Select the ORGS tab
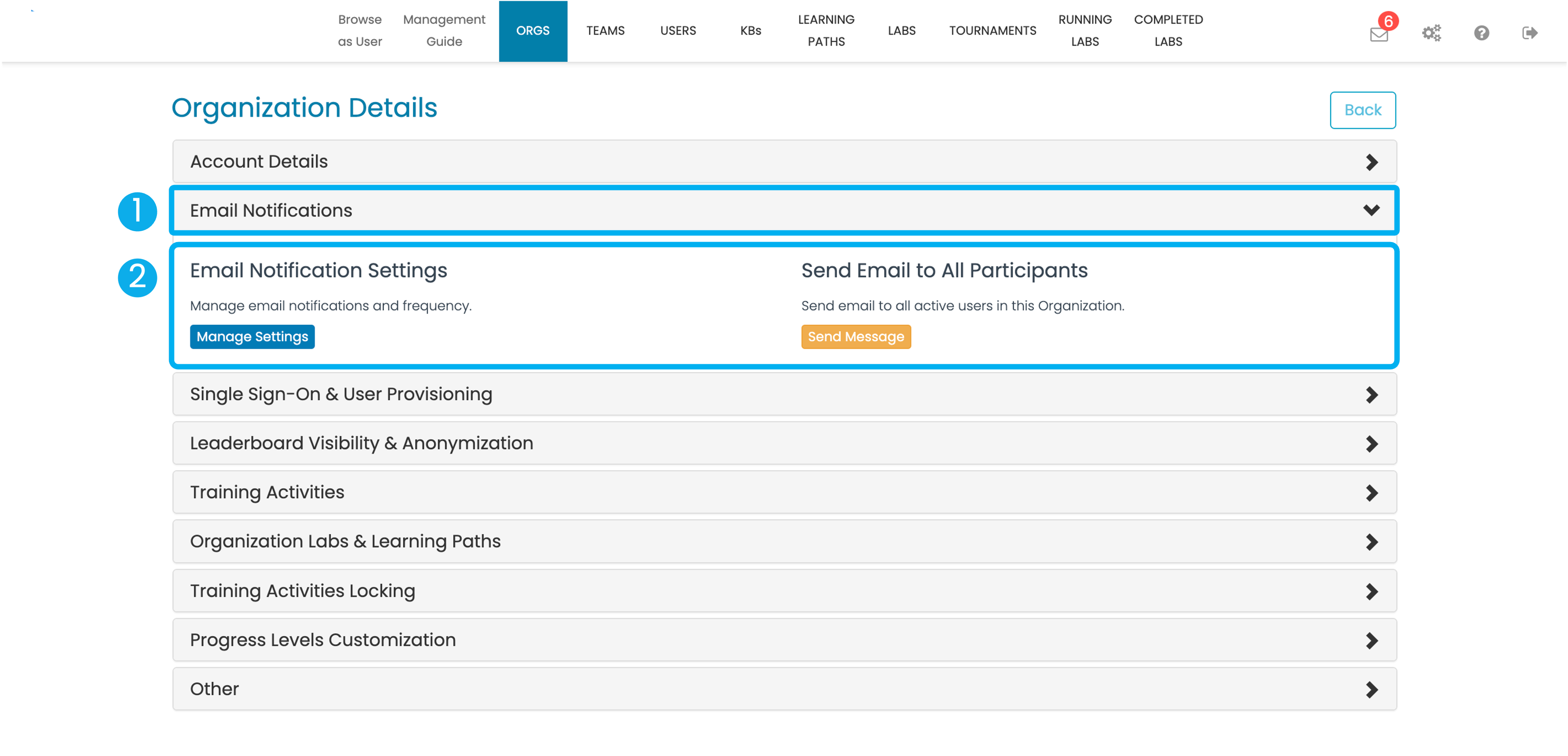 [533, 31]
